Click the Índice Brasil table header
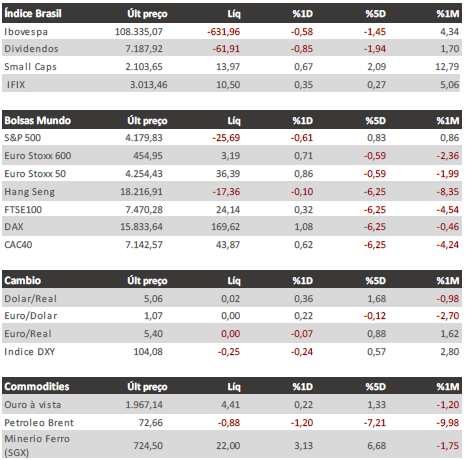The height and width of the screenshot is (460, 466). tap(33, 14)
